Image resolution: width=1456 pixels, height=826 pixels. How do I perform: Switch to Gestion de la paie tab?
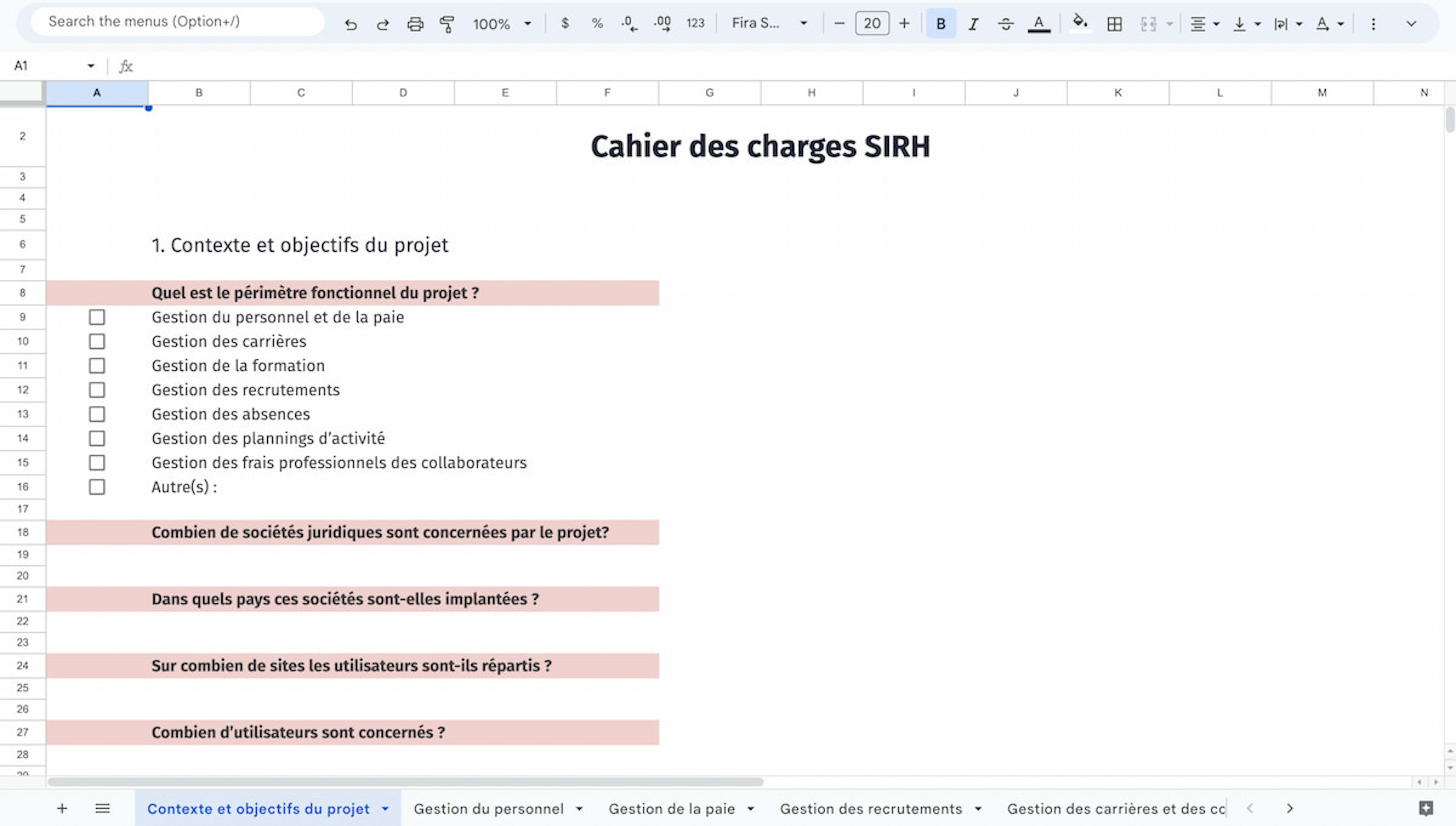click(x=672, y=809)
